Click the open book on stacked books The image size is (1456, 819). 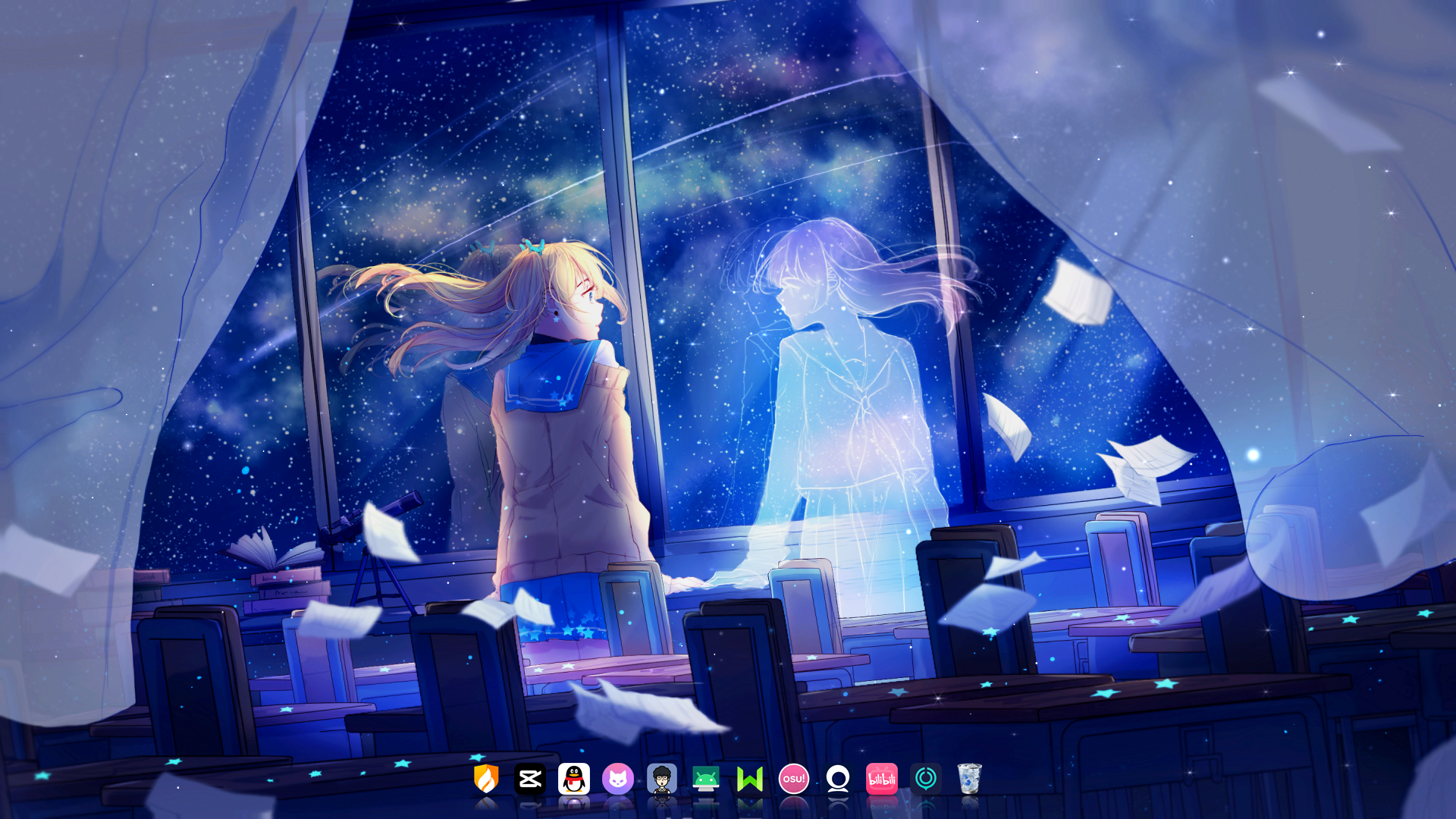pyautogui.click(x=269, y=552)
